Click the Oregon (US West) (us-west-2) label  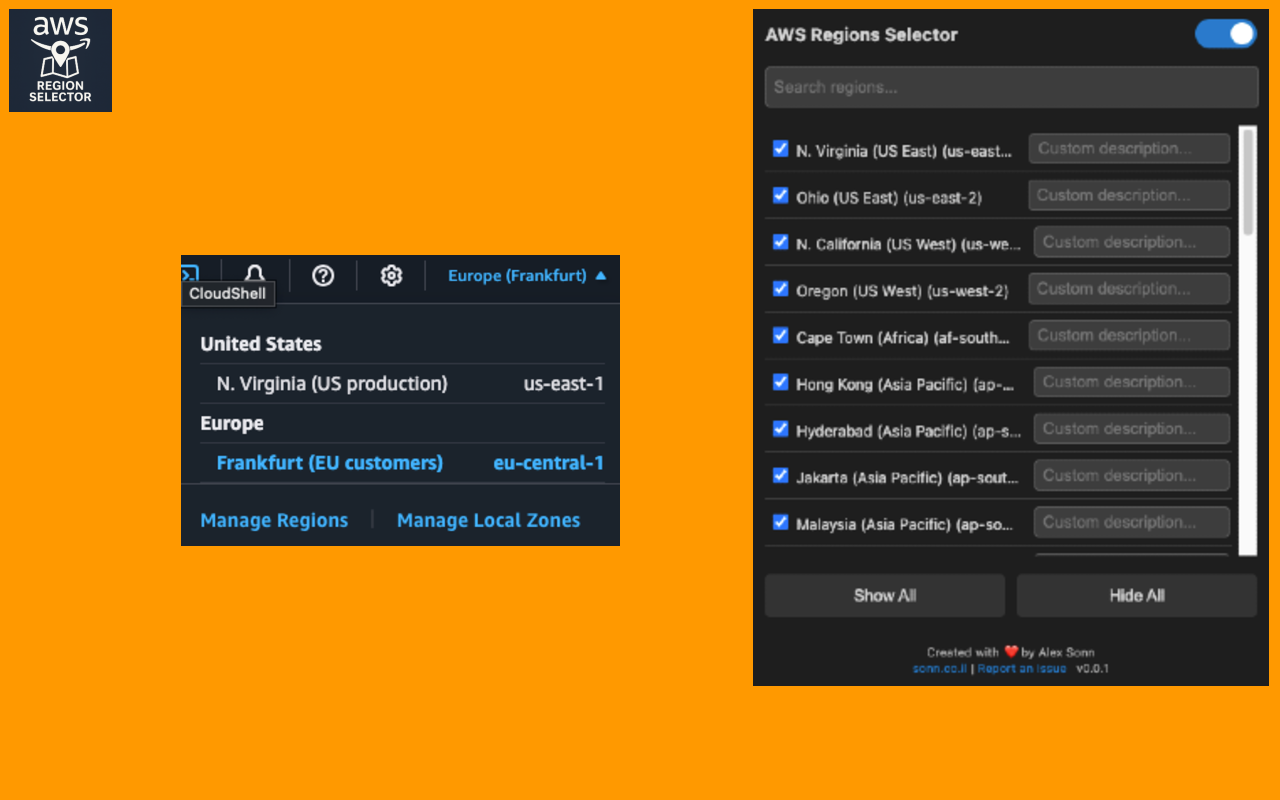(902, 291)
